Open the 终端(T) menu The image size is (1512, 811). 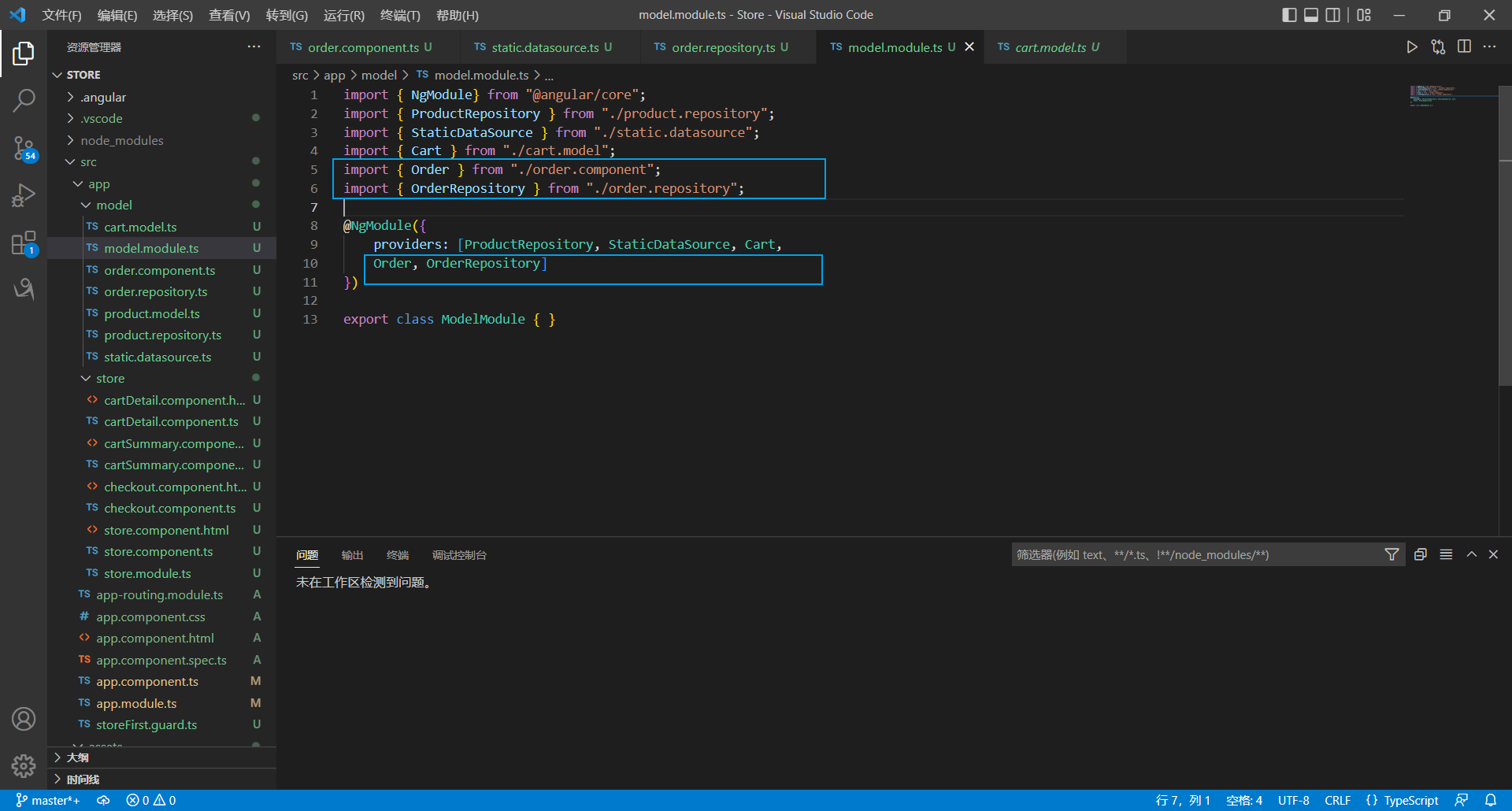399,15
